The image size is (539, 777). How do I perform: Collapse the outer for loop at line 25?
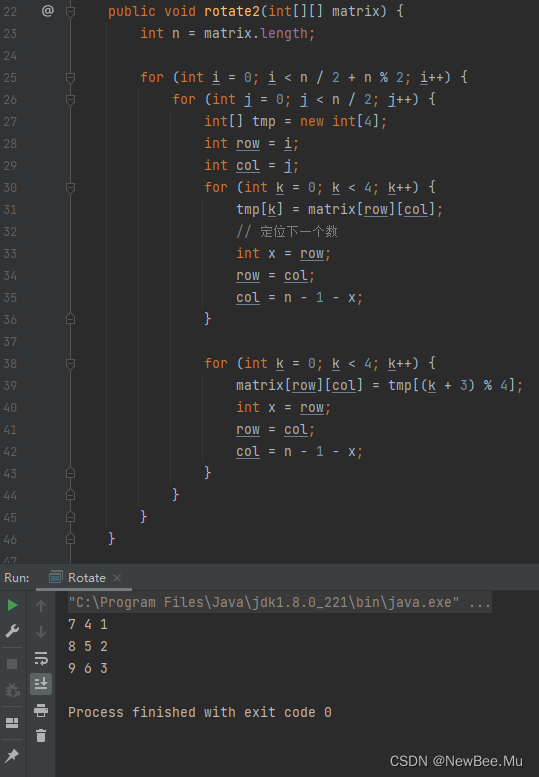[x=70, y=78]
